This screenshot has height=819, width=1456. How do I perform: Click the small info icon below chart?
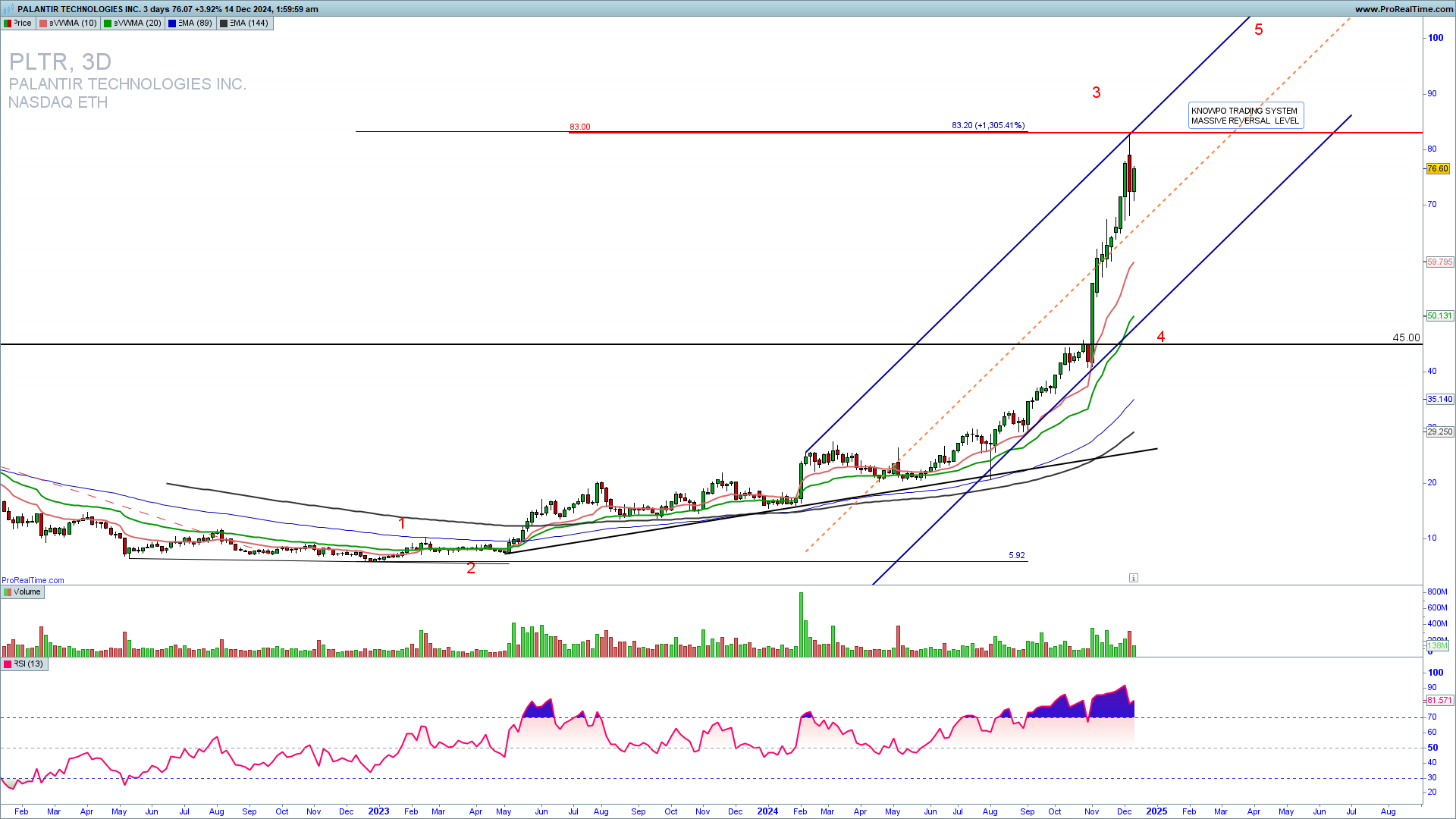pos(1134,578)
